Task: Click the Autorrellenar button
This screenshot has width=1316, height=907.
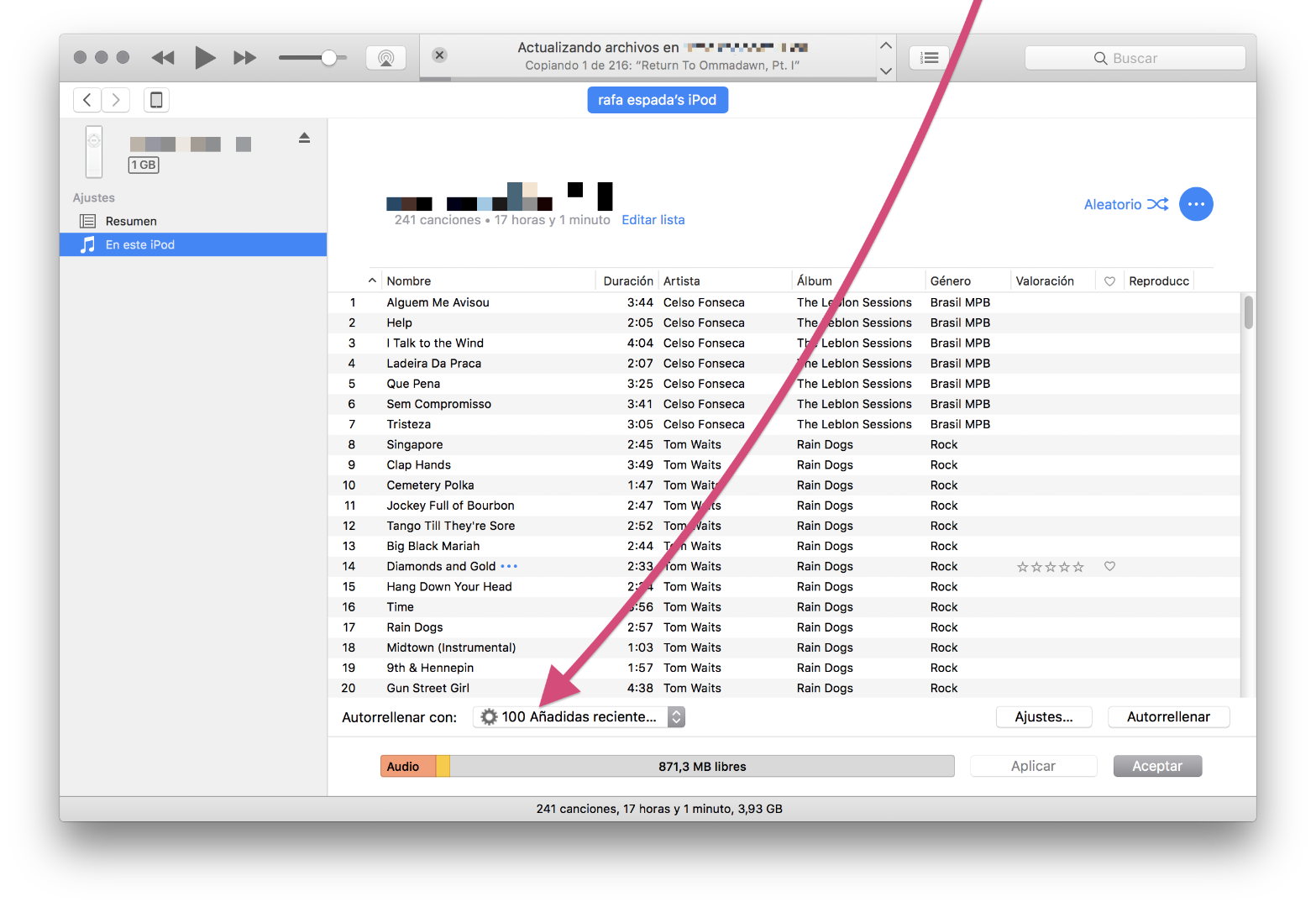Action: [1168, 717]
